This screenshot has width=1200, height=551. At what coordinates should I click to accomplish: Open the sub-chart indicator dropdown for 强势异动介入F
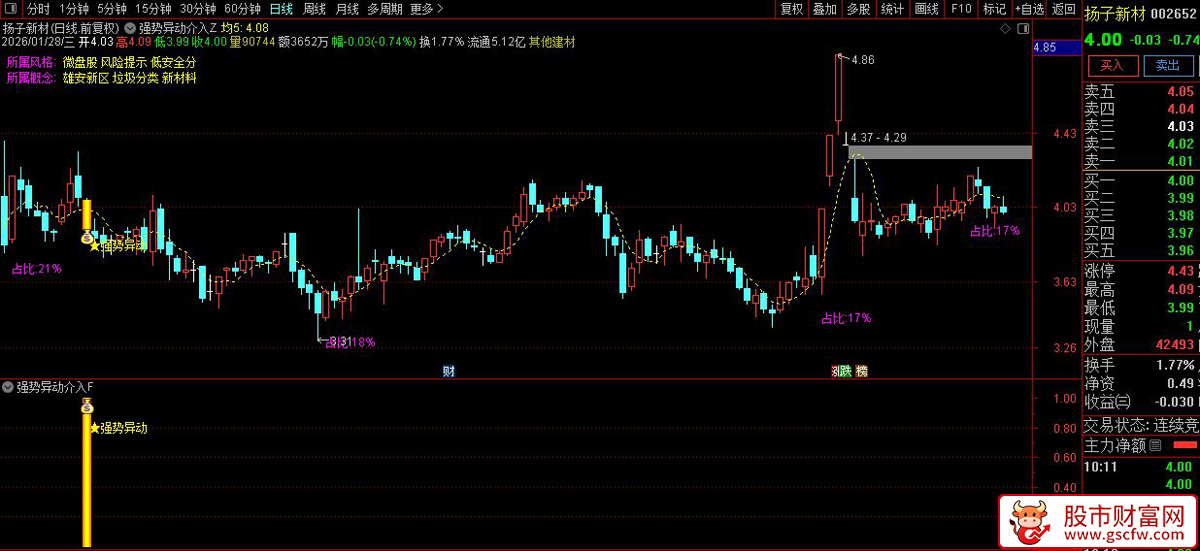(9, 386)
